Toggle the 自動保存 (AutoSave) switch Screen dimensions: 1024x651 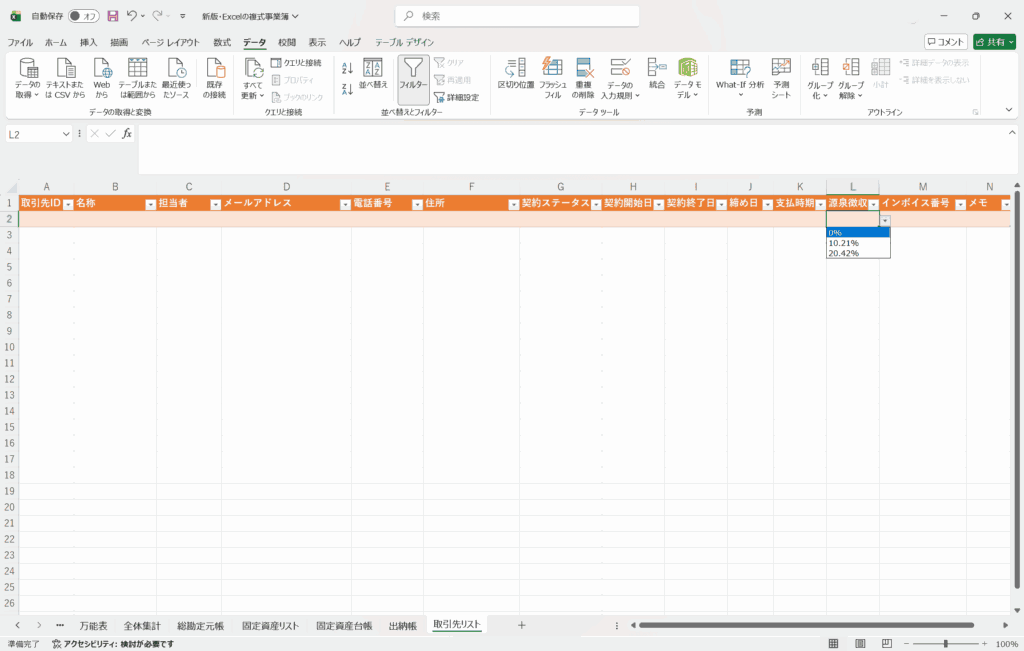[84, 16]
